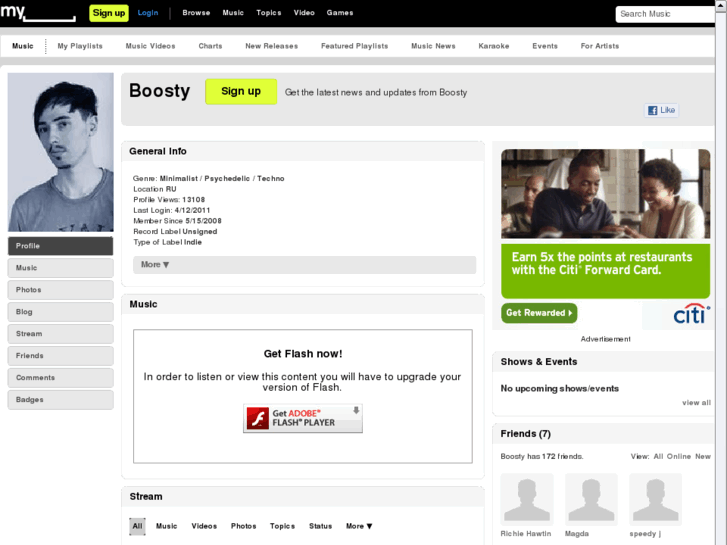This screenshot has height=545, width=727.
Task: Click the Myspace logo
Action: click(37, 13)
